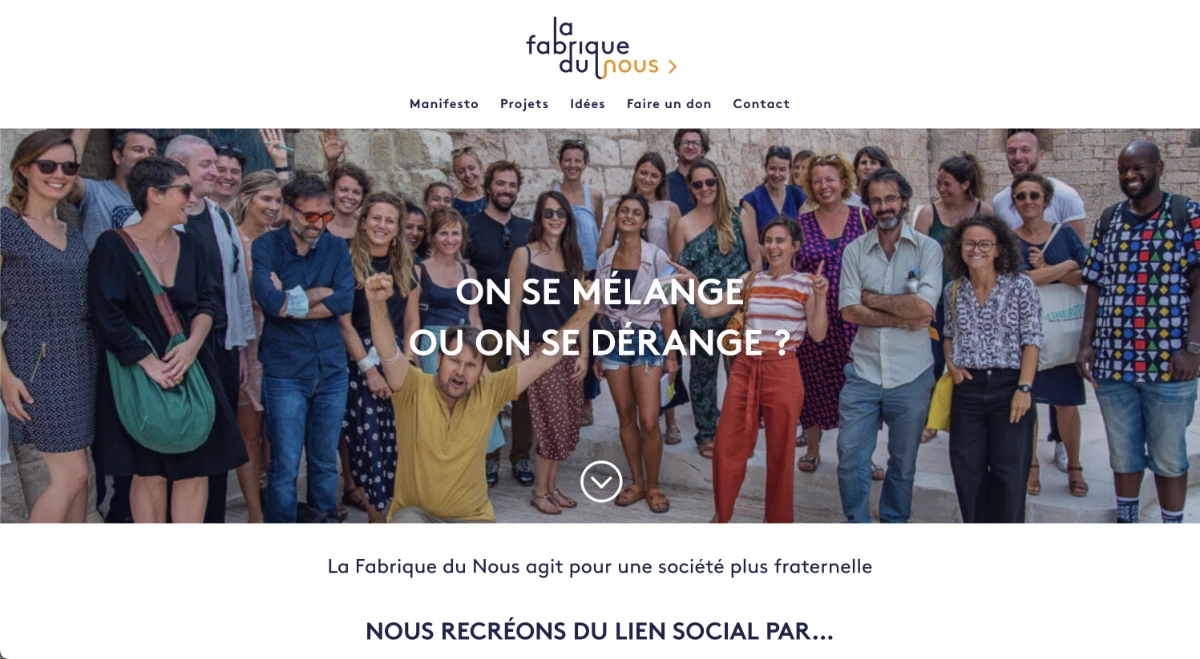Click the "ON SE MÉLANGE" headline line
This screenshot has width=1200, height=659.
click(x=600, y=292)
